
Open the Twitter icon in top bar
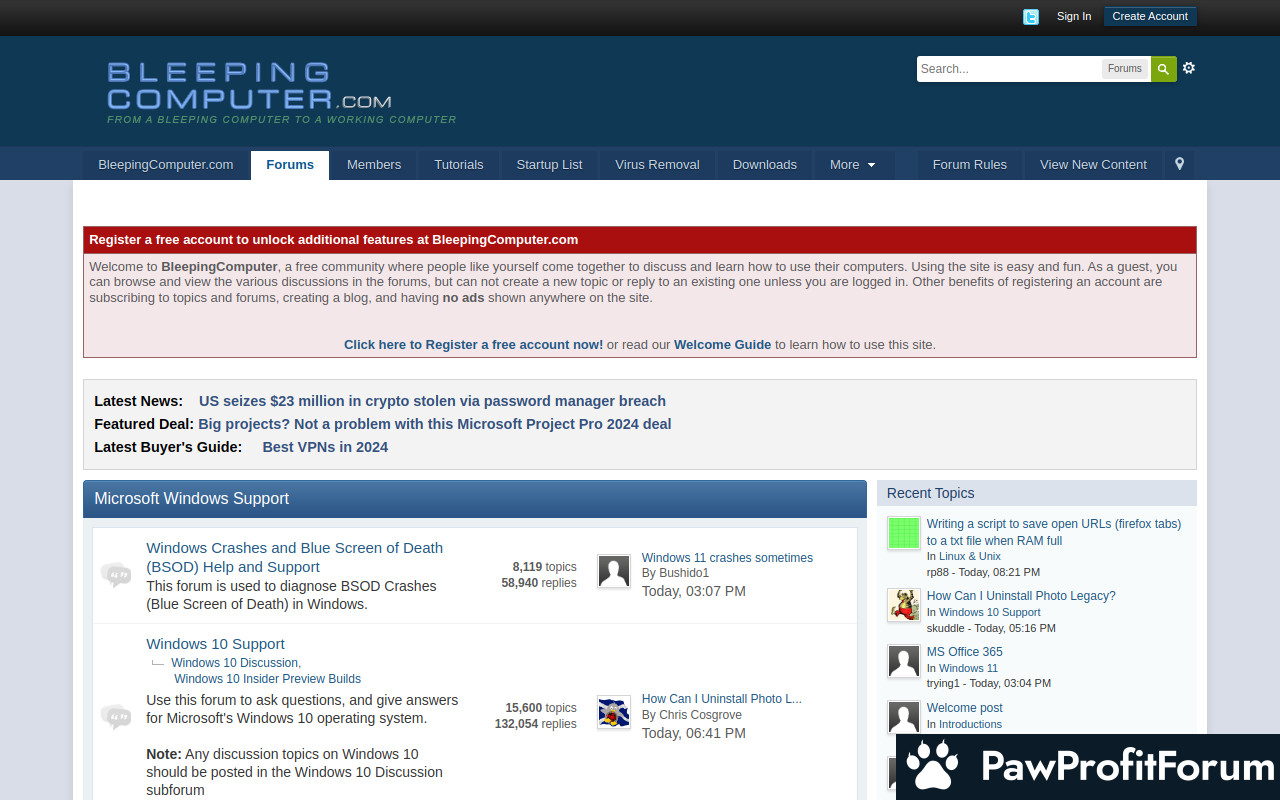click(x=1031, y=17)
